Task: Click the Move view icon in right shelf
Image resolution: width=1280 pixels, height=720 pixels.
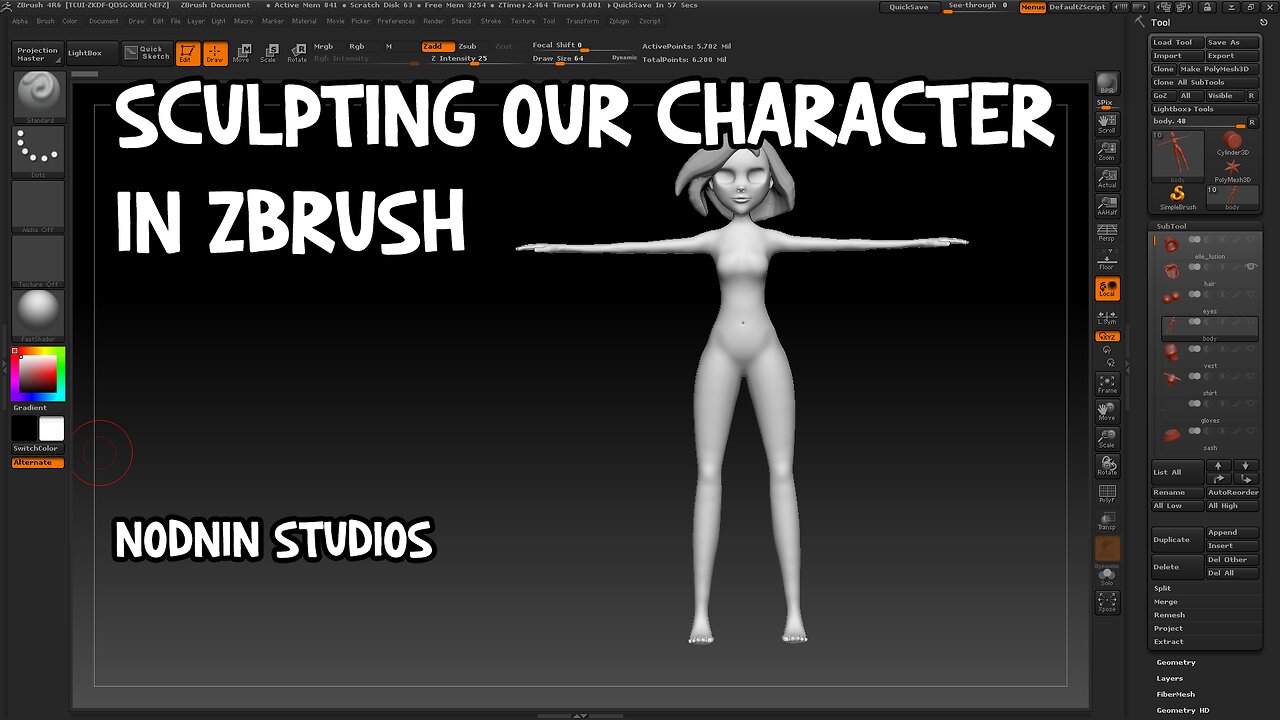Action: point(1107,411)
